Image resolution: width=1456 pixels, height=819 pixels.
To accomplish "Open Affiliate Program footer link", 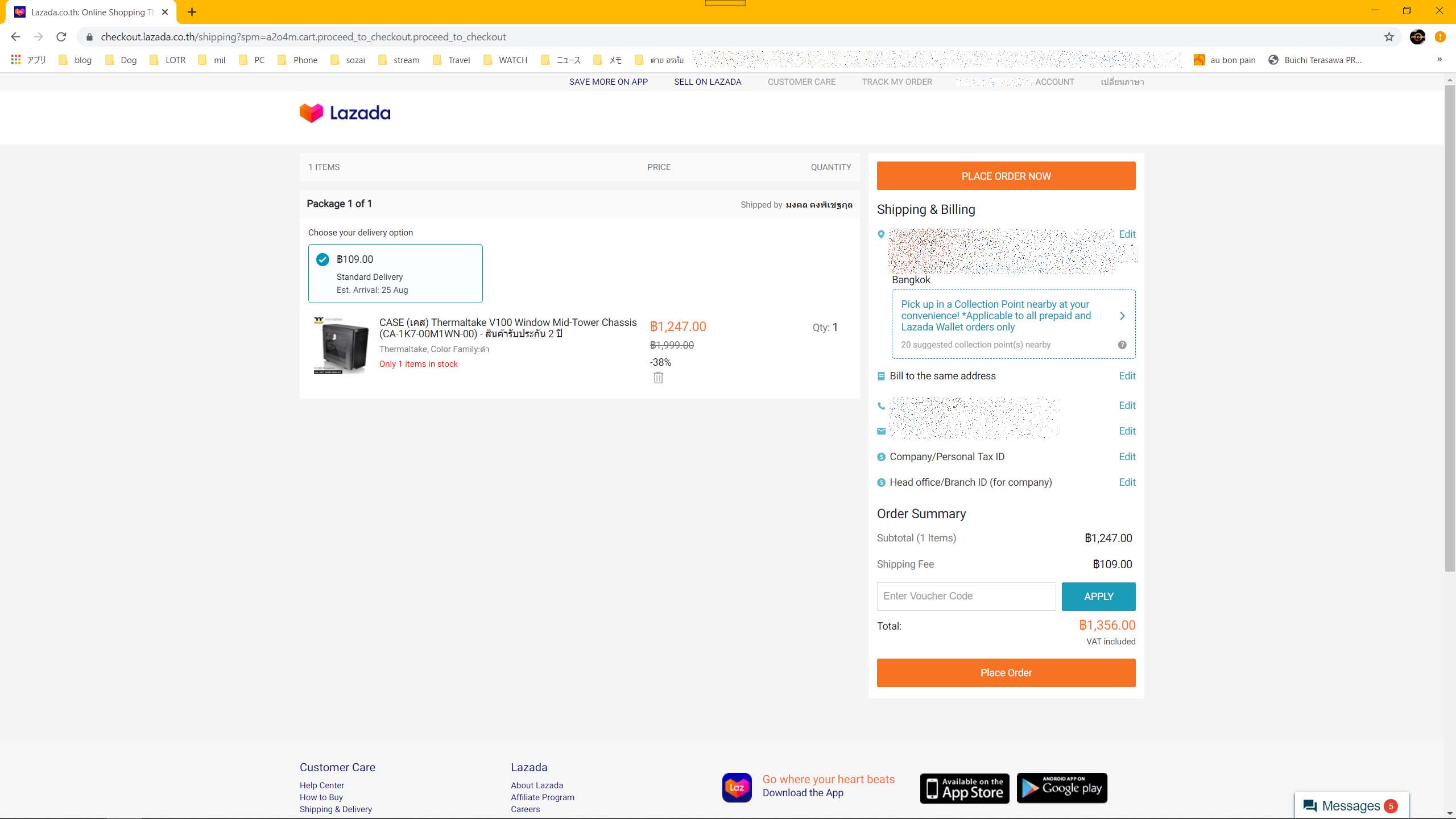I will click(x=543, y=797).
